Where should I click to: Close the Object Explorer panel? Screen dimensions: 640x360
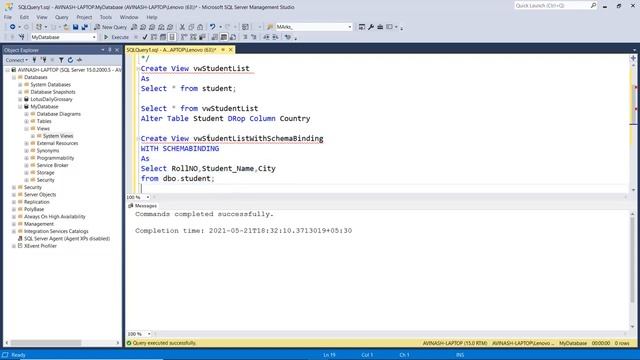(x=117, y=50)
